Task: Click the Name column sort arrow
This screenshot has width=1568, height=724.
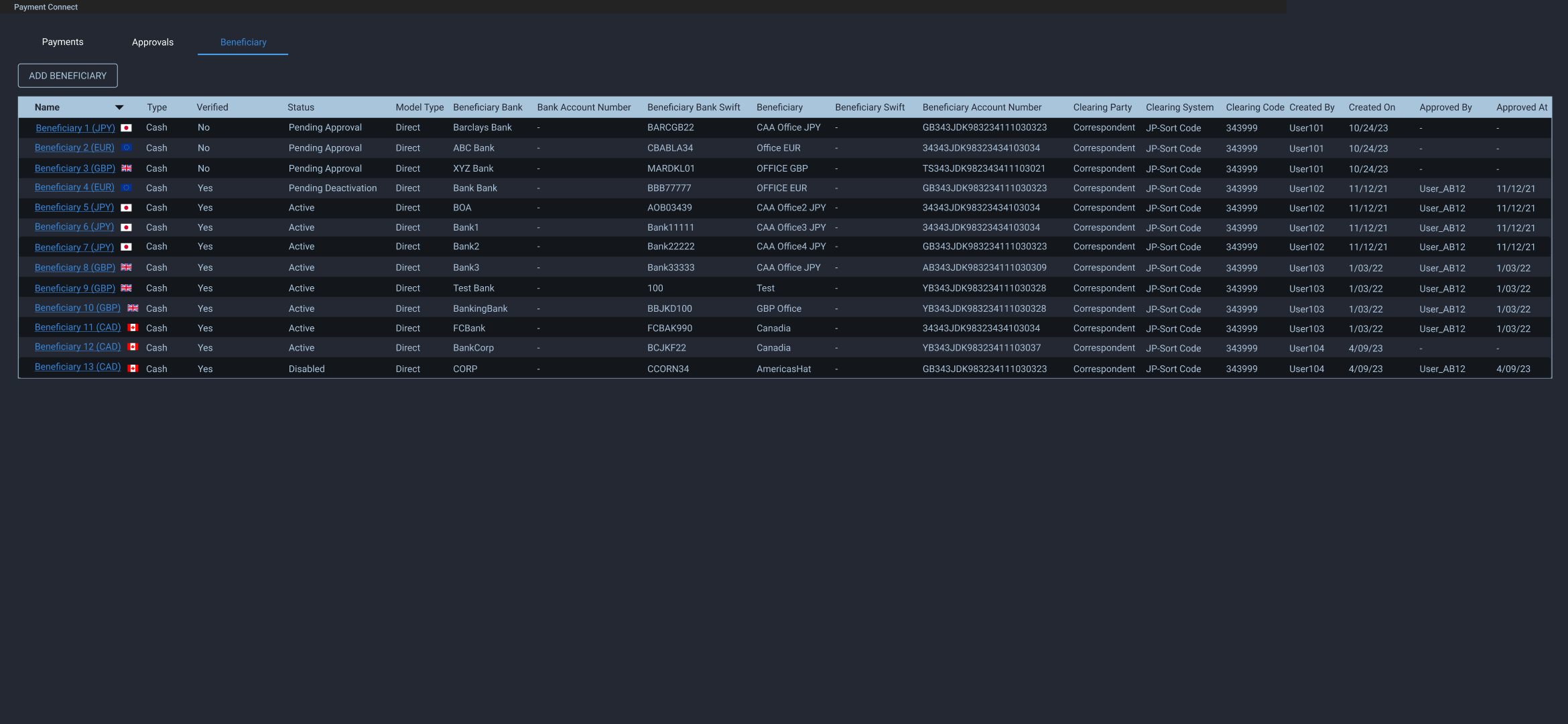Action: pyautogui.click(x=119, y=107)
